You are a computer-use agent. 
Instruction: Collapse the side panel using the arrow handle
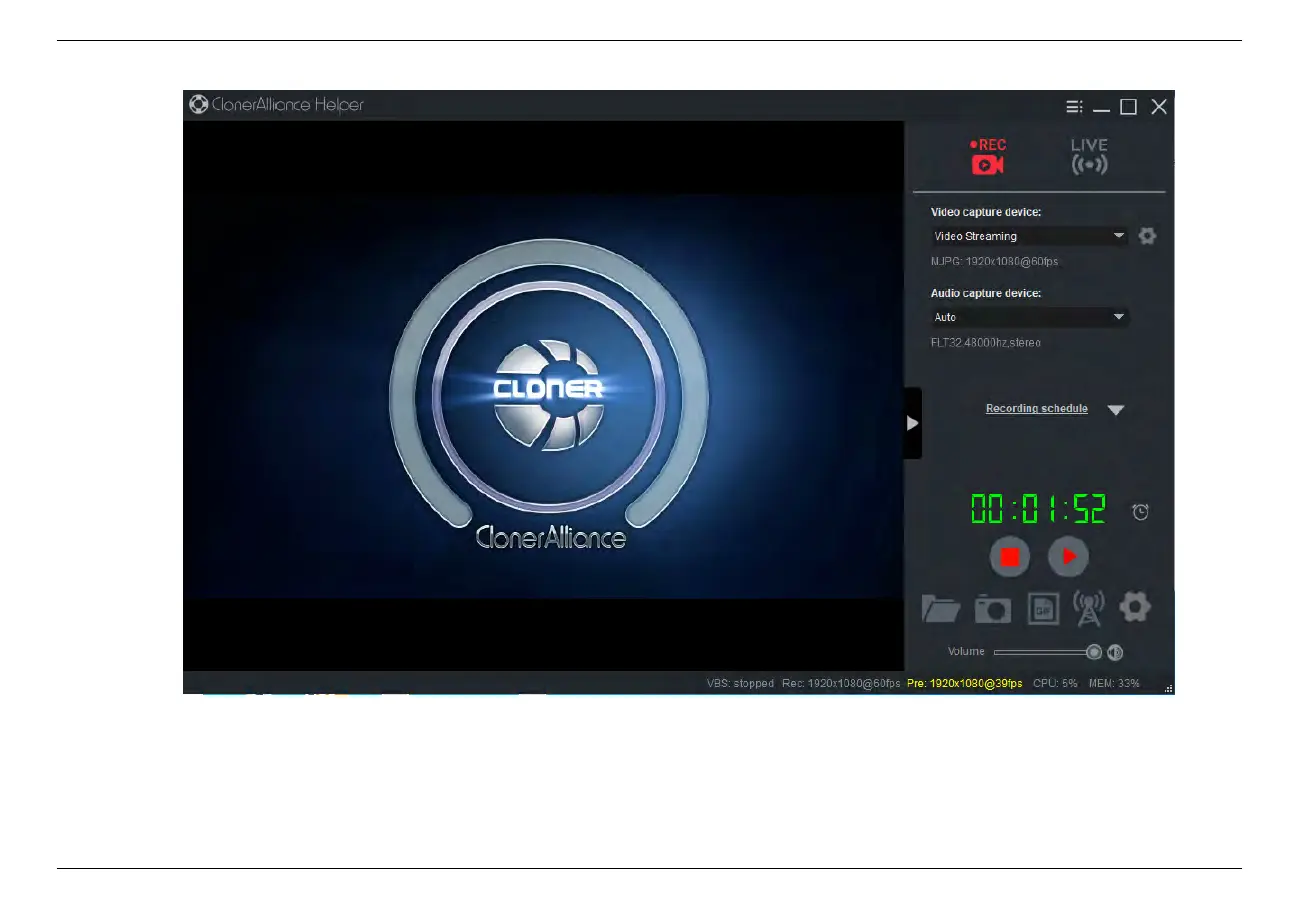point(912,423)
